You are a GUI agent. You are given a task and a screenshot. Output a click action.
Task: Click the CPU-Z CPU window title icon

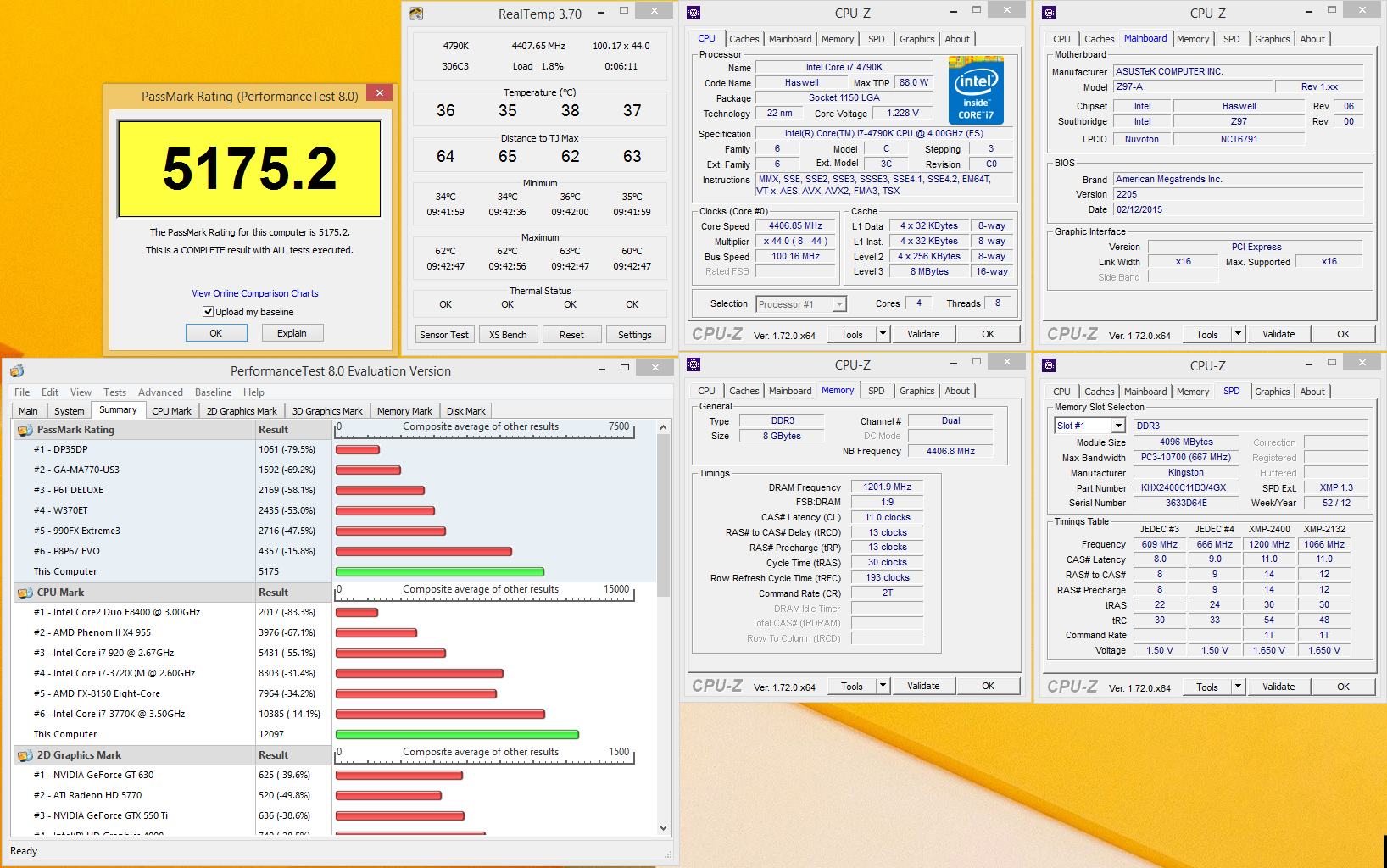click(693, 13)
